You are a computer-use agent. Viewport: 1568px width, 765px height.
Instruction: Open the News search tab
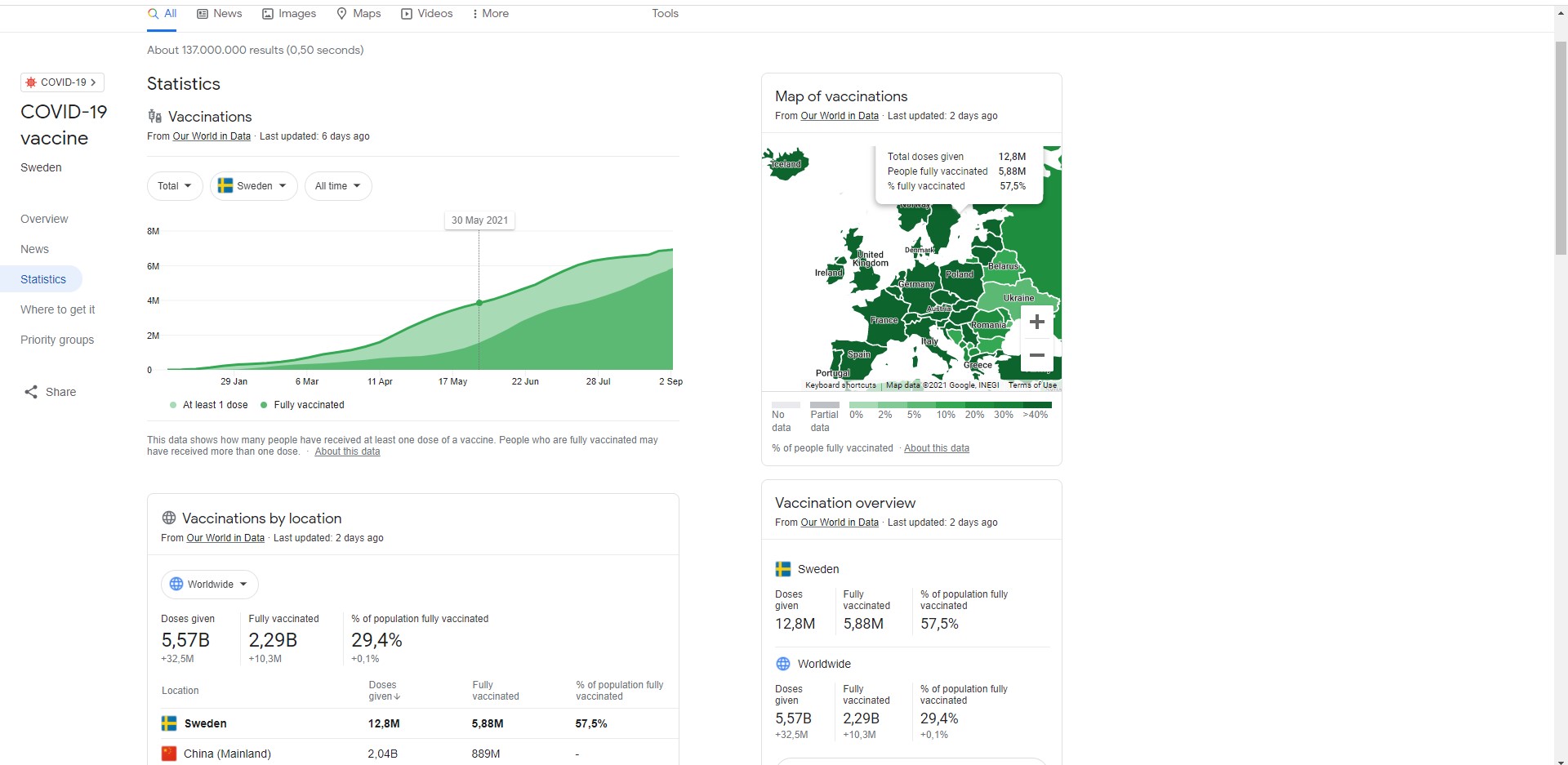click(x=219, y=14)
